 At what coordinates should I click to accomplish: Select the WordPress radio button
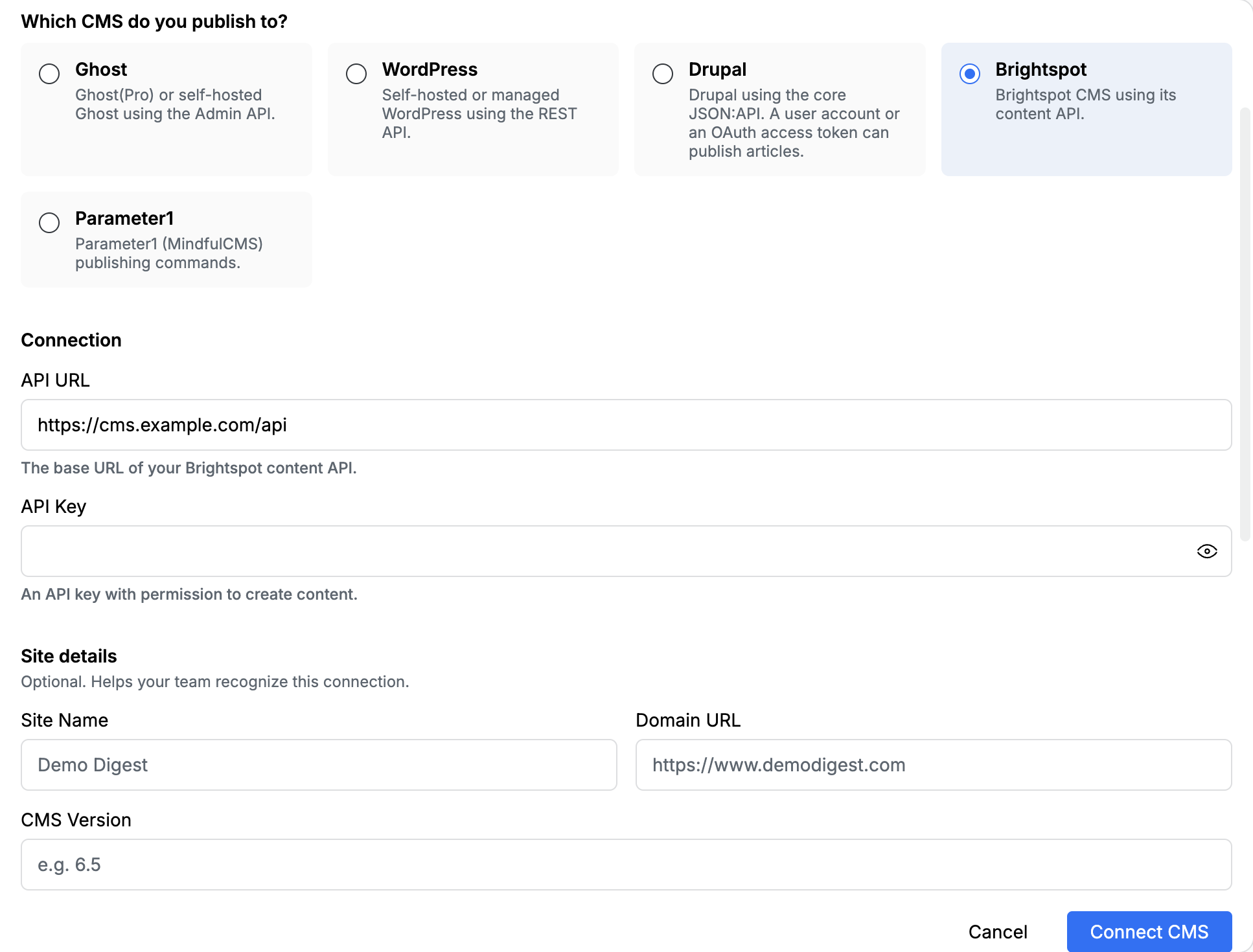[x=356, y=74]
